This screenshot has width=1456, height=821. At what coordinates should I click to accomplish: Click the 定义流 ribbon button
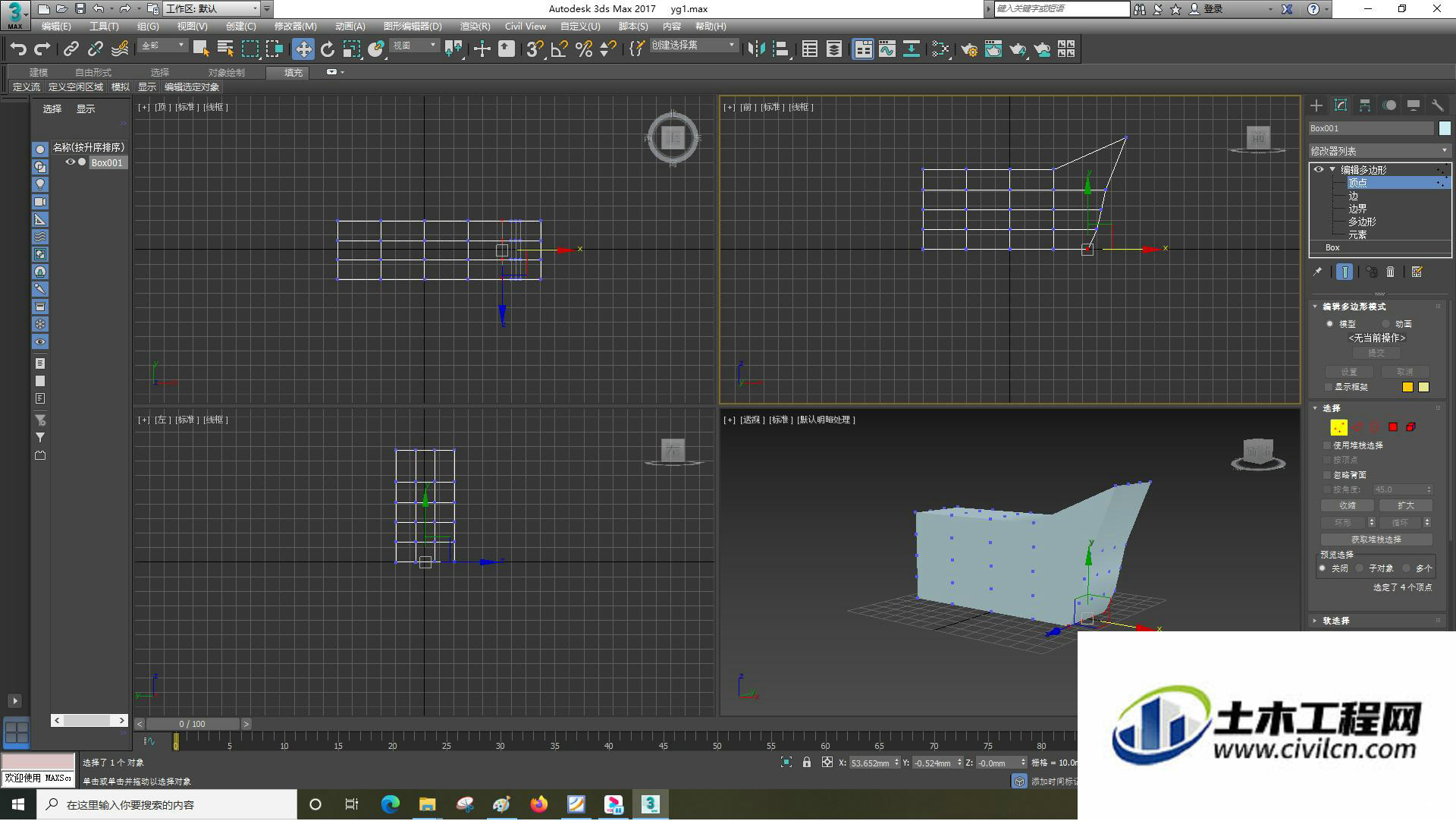pyautogui.click(x=27, y=87)
